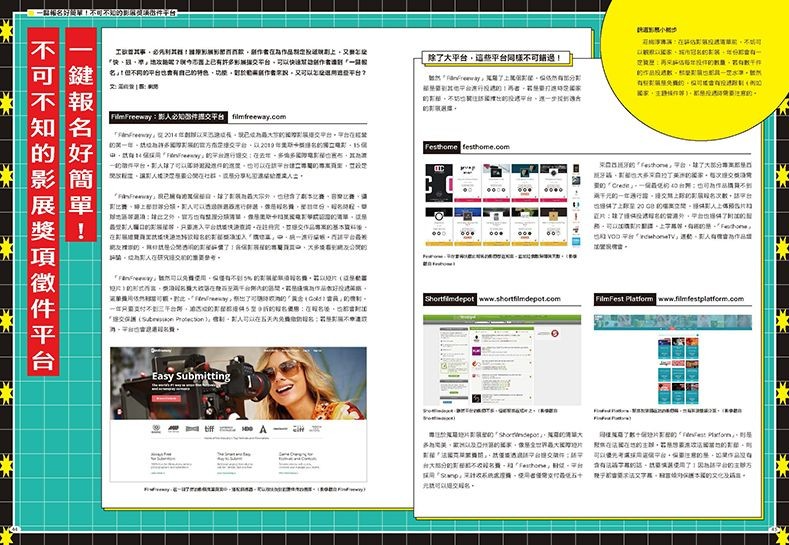The height and width of the screenshot is (545, 789).
Task: Click the black FilmFest Platform label
Action: pos(624,299)
